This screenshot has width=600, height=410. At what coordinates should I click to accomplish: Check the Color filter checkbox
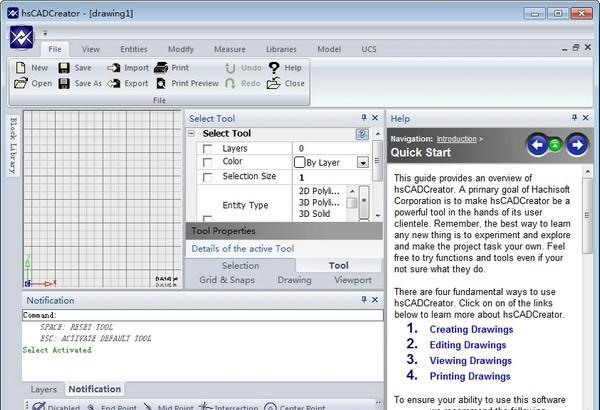pyautogui.click(x=207, y=162)
